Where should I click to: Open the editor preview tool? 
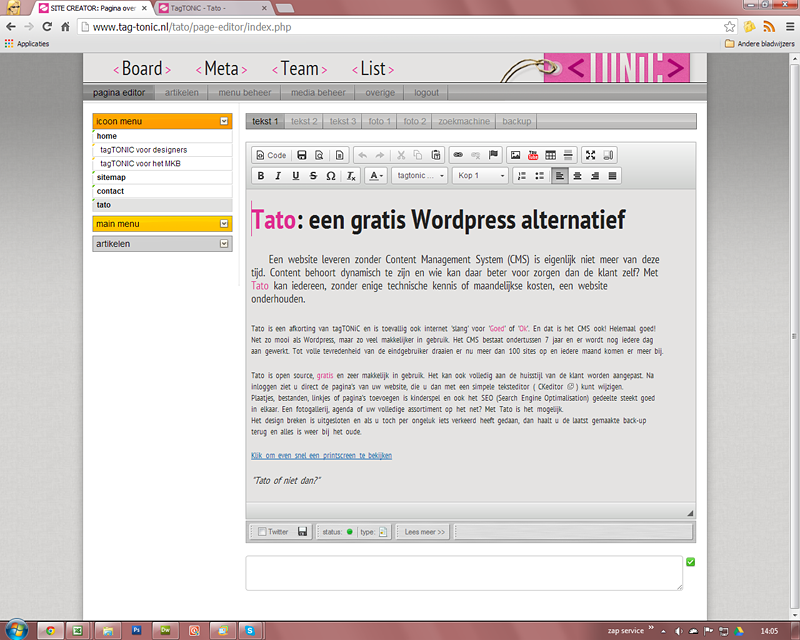coord(319,155)
